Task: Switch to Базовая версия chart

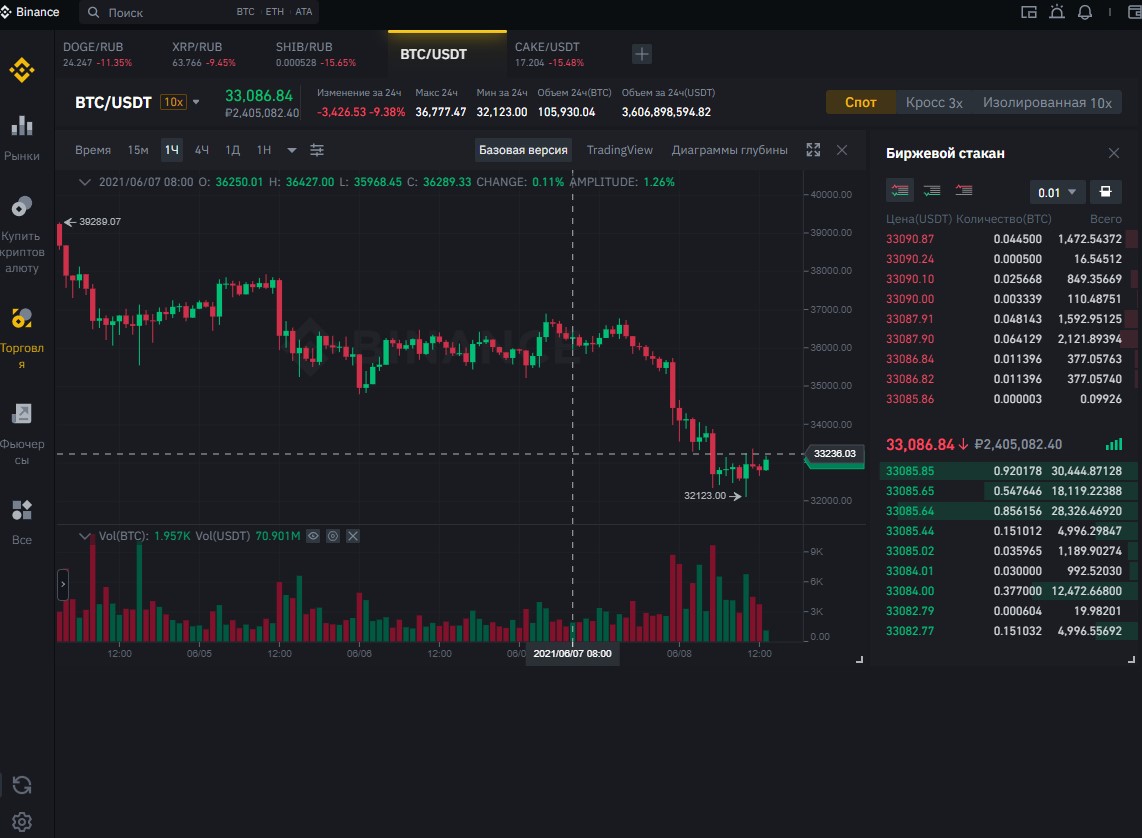Action: pyautogui.click(x=523, y=150)
